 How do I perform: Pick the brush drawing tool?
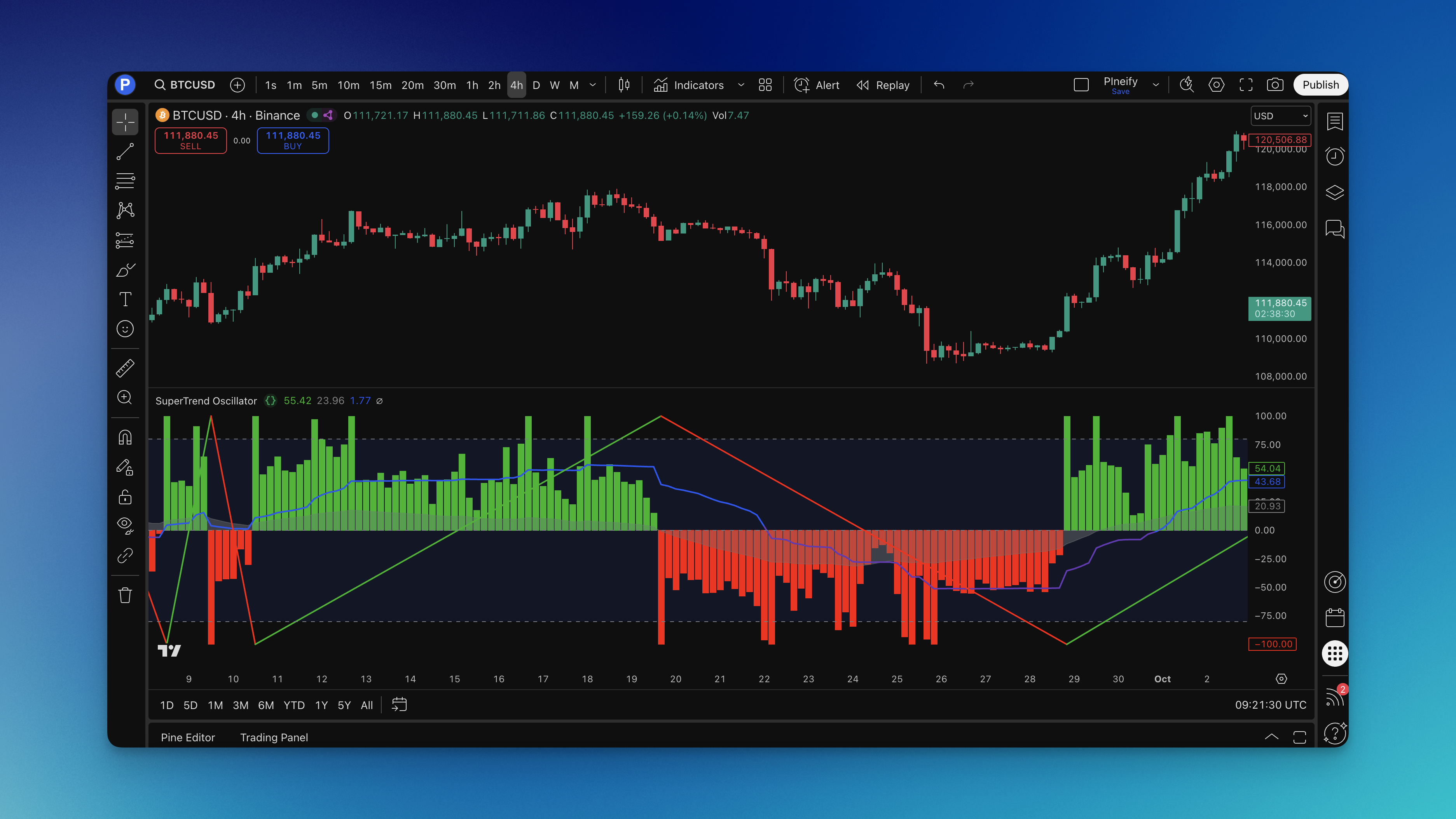click(x=125, y=270)
